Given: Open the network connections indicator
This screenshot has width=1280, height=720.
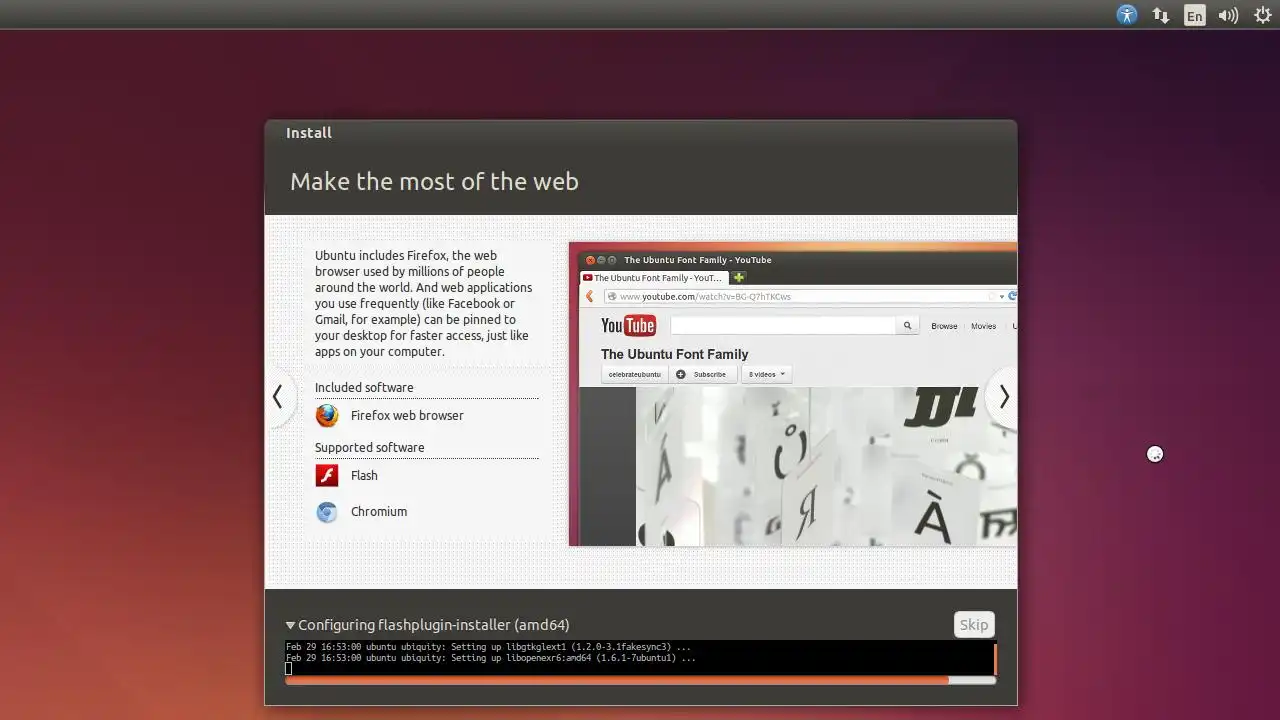Looking at the screenshot, I should pyautogui.click(x=1161, y=15).
